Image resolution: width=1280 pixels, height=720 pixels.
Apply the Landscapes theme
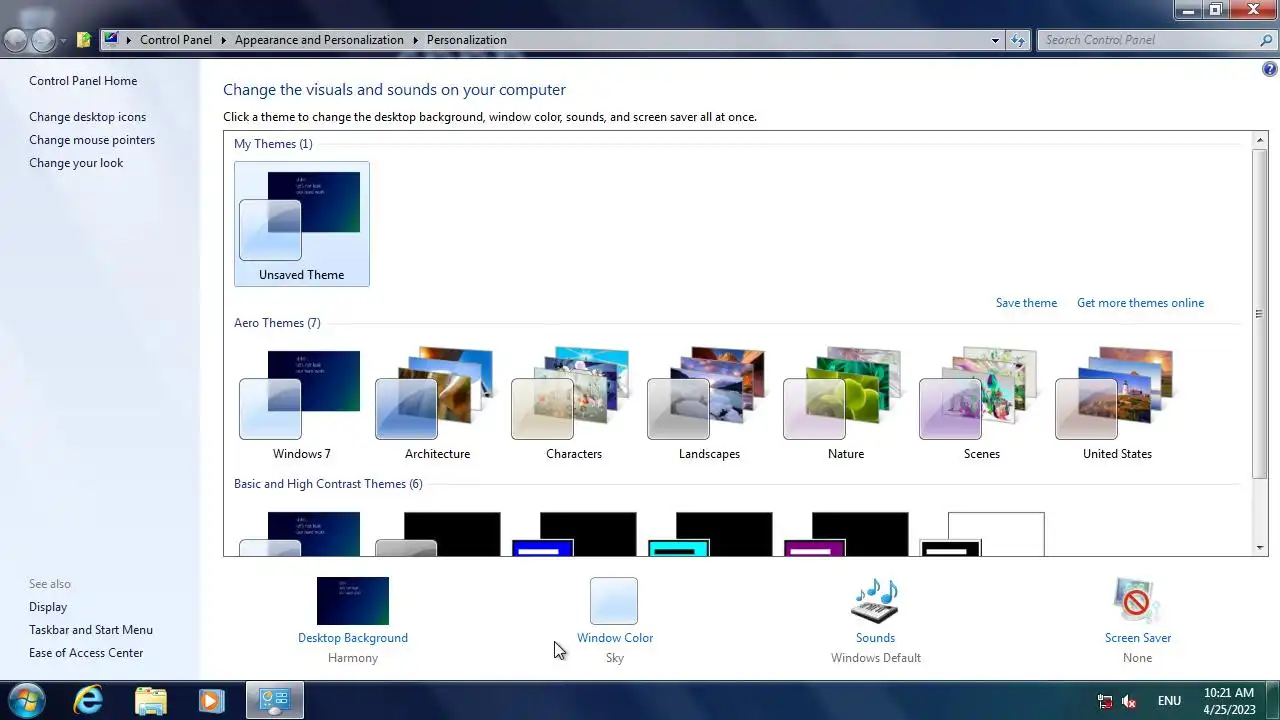pos(709,404)
